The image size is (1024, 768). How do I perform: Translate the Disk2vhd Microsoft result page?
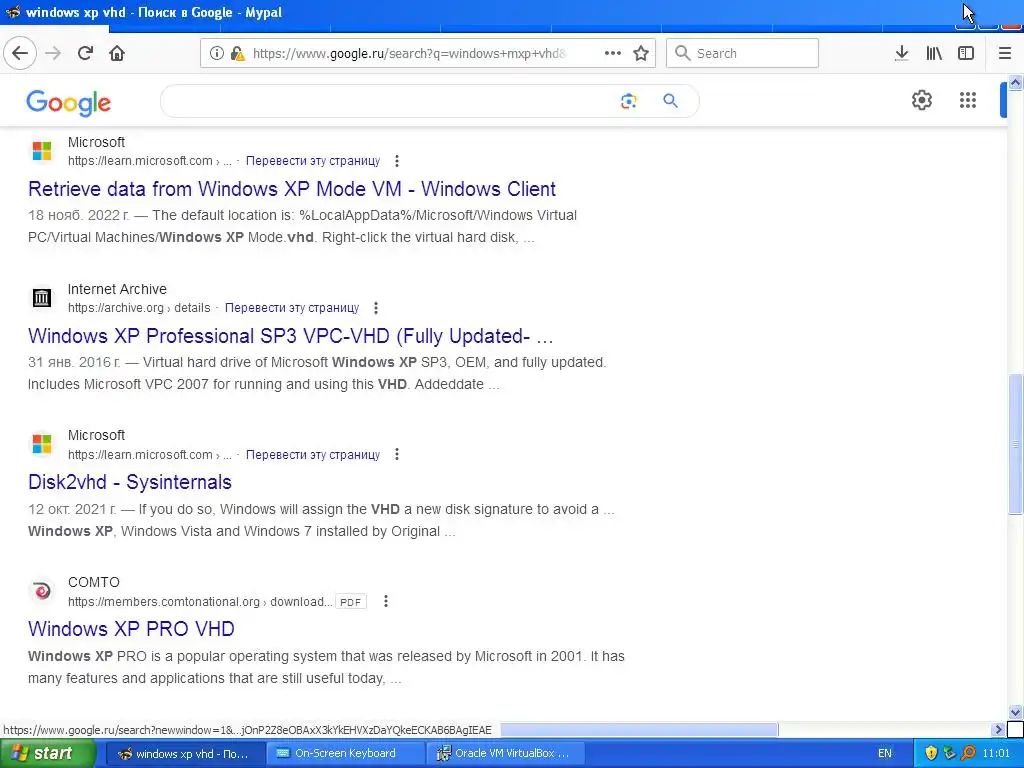pyautogui.click(x=313, y=455)
